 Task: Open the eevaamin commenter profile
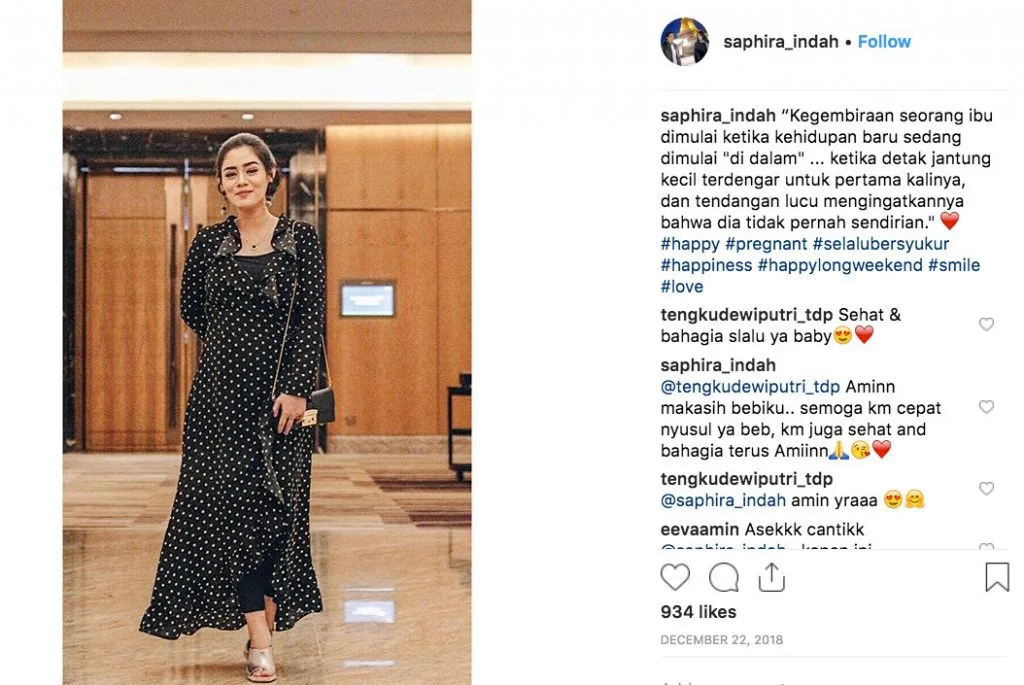click(x=699, y=529)
